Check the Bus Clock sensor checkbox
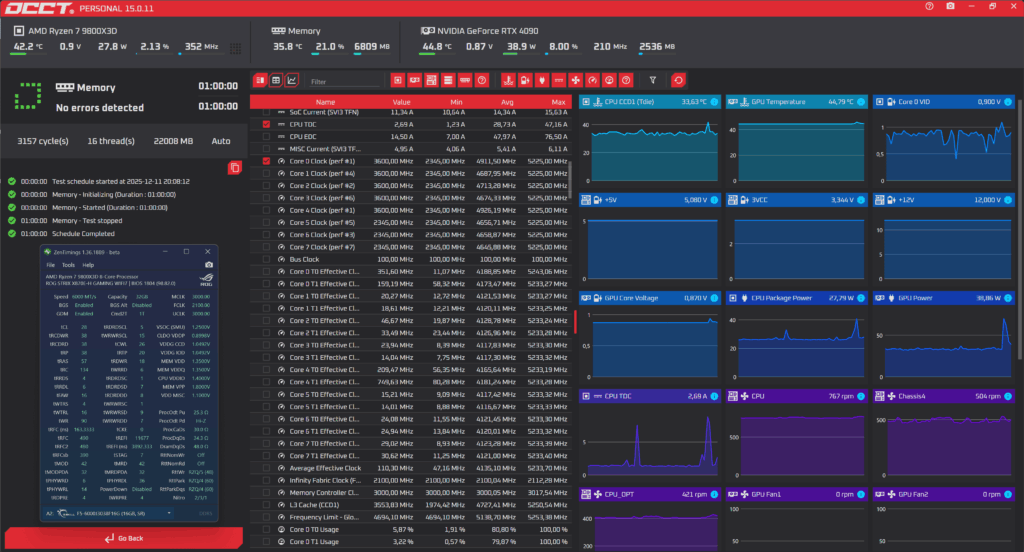This screenshot has width=1024, height=552. tap(266, 259)
